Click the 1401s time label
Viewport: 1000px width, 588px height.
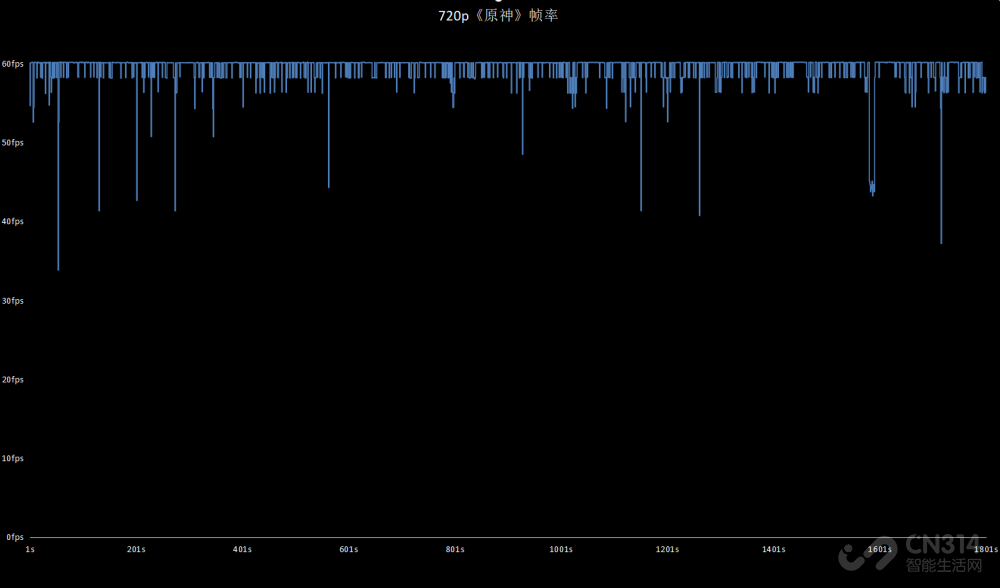pyautogui.click(x=774, y=549)
